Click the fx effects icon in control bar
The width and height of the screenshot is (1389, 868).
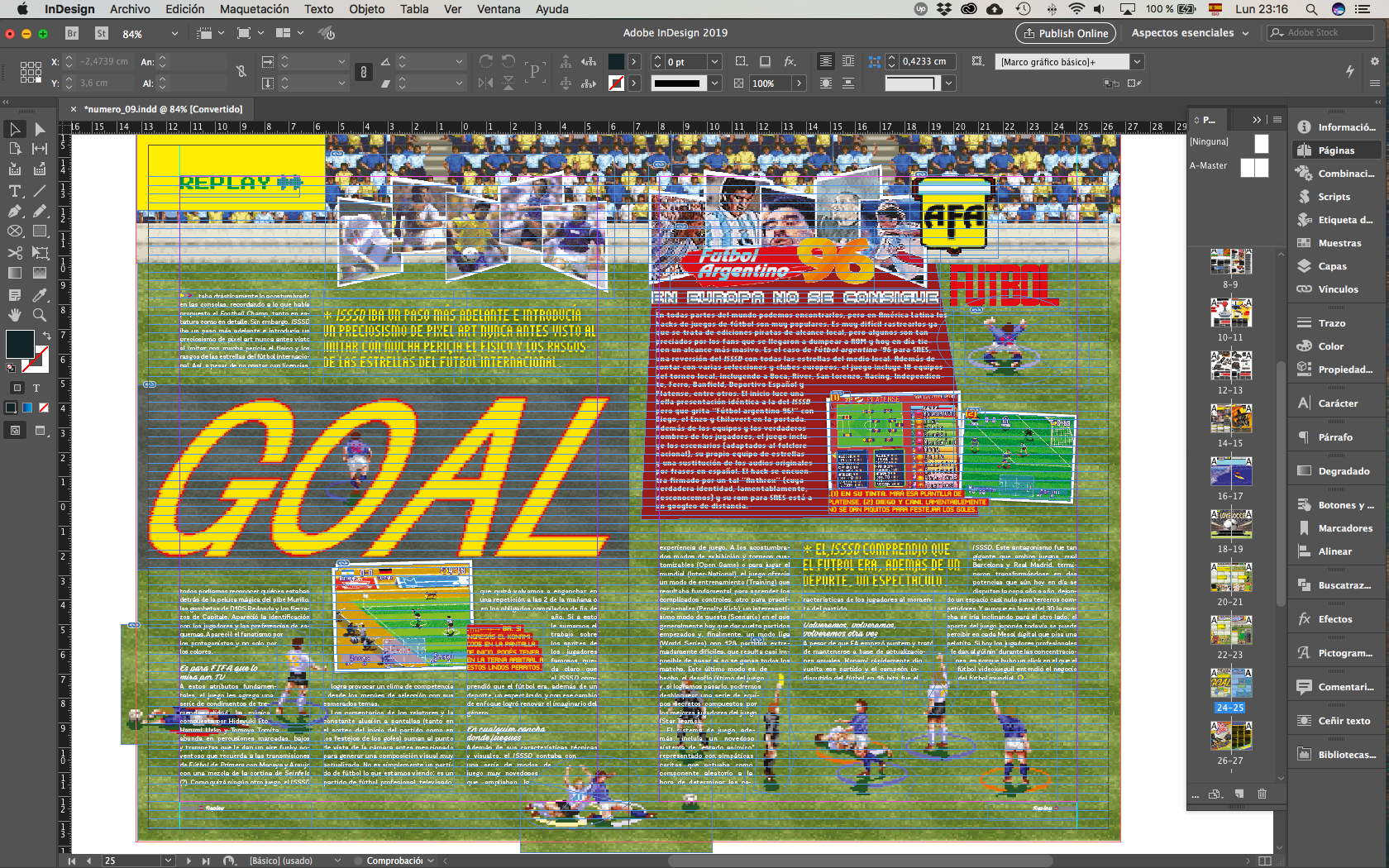(x=790, y=61)
